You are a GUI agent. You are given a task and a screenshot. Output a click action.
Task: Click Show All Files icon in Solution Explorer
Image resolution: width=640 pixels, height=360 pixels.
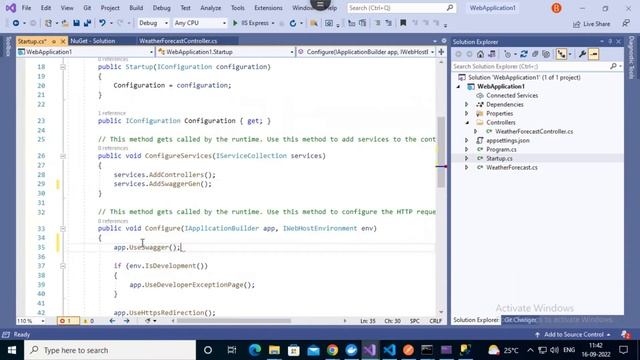[546, 54]
